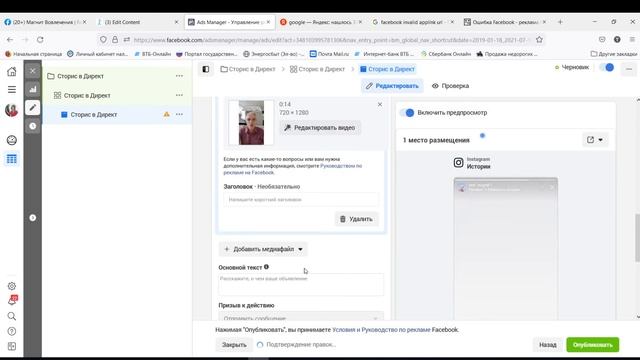Click the Instagram logo in preview
The image size is (640, 360).
(458, 163)
